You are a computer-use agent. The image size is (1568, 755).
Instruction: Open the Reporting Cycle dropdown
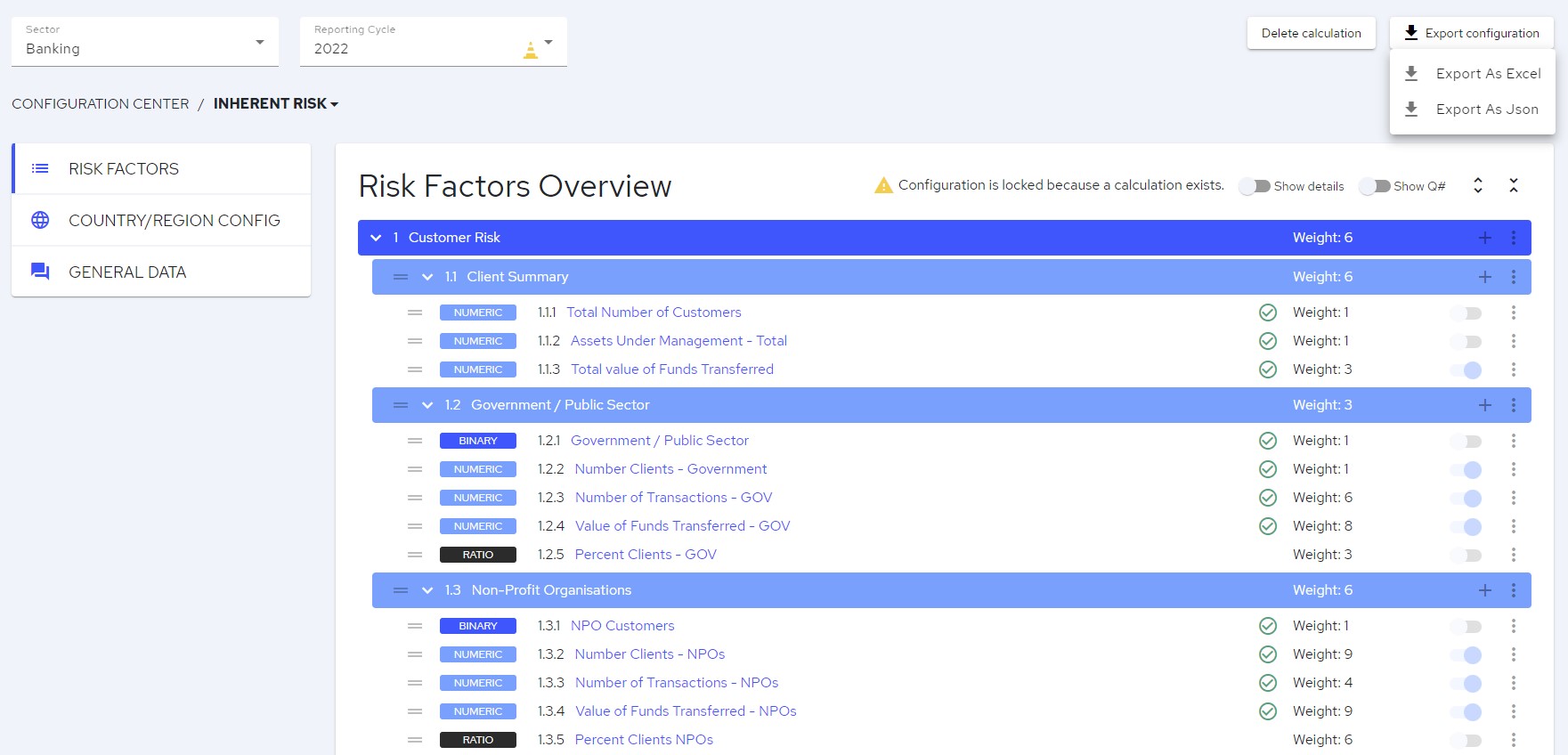[433, 42]
